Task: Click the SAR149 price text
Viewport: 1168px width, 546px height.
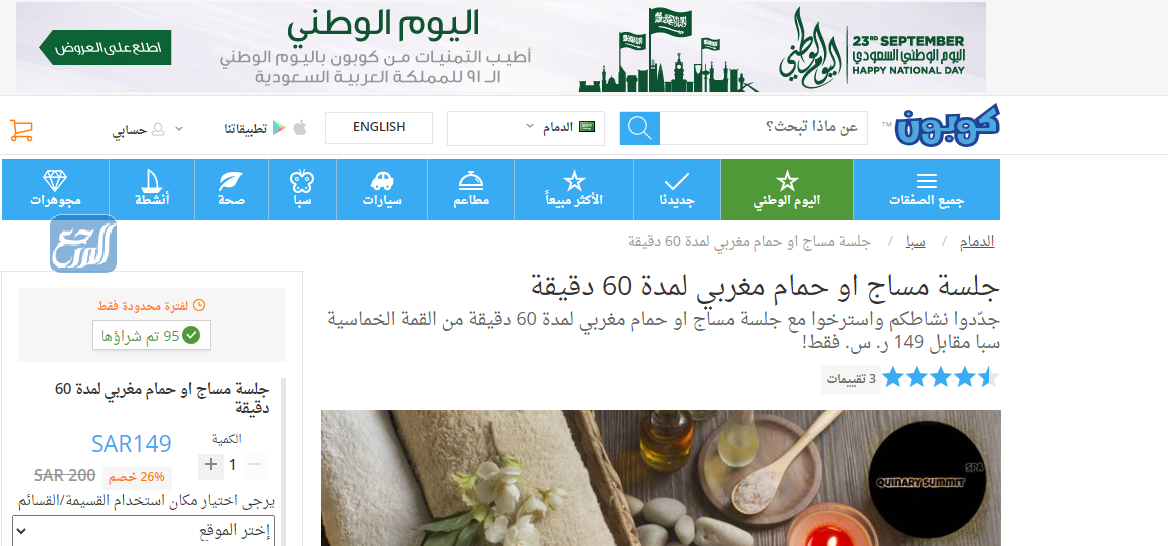Action: point(131,444)
